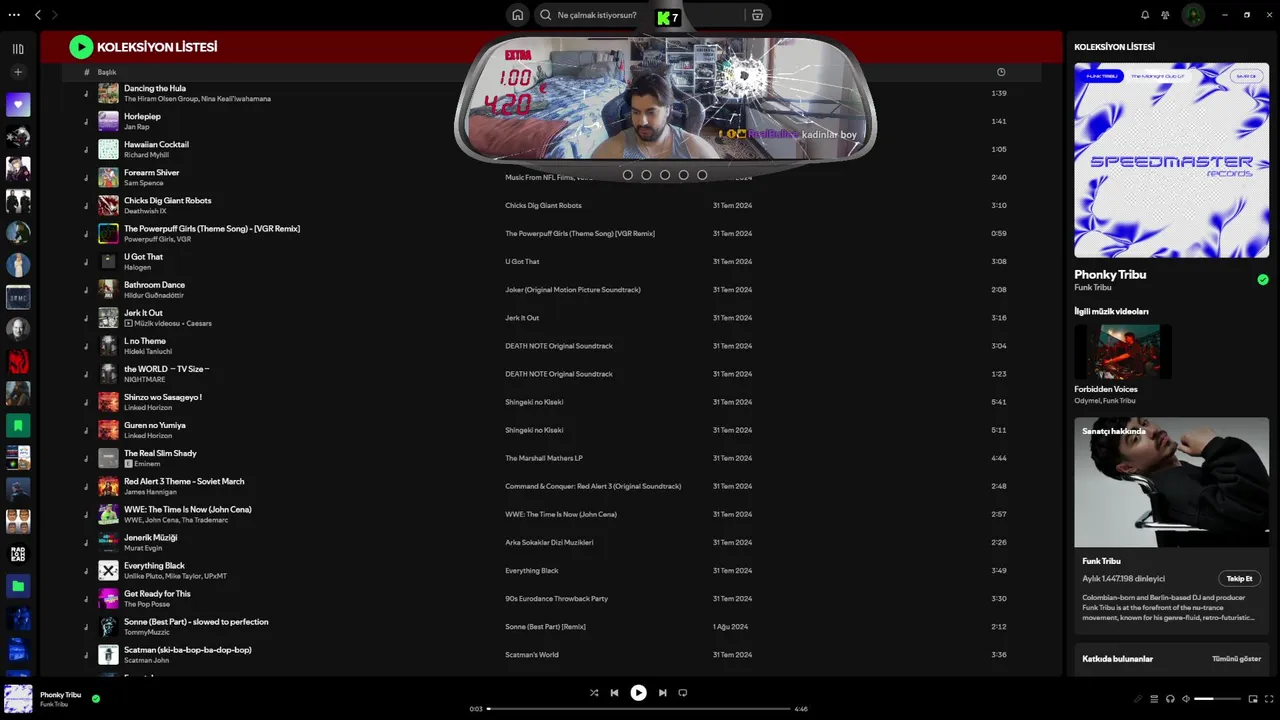Screen dimensions: 1280x720
Task: Open 'Tümünü göster' credits link
Action: (x=1236, y=659)
